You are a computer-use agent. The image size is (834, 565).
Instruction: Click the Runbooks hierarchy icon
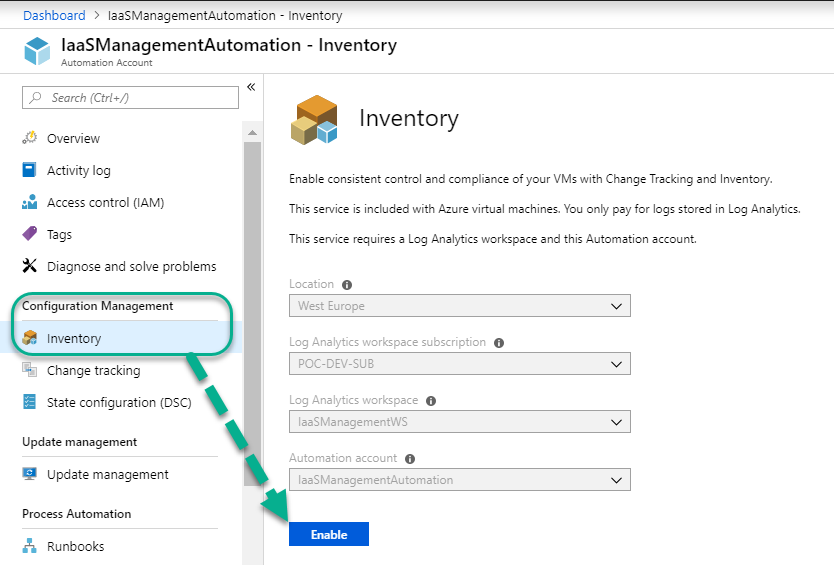pos(30,546)
